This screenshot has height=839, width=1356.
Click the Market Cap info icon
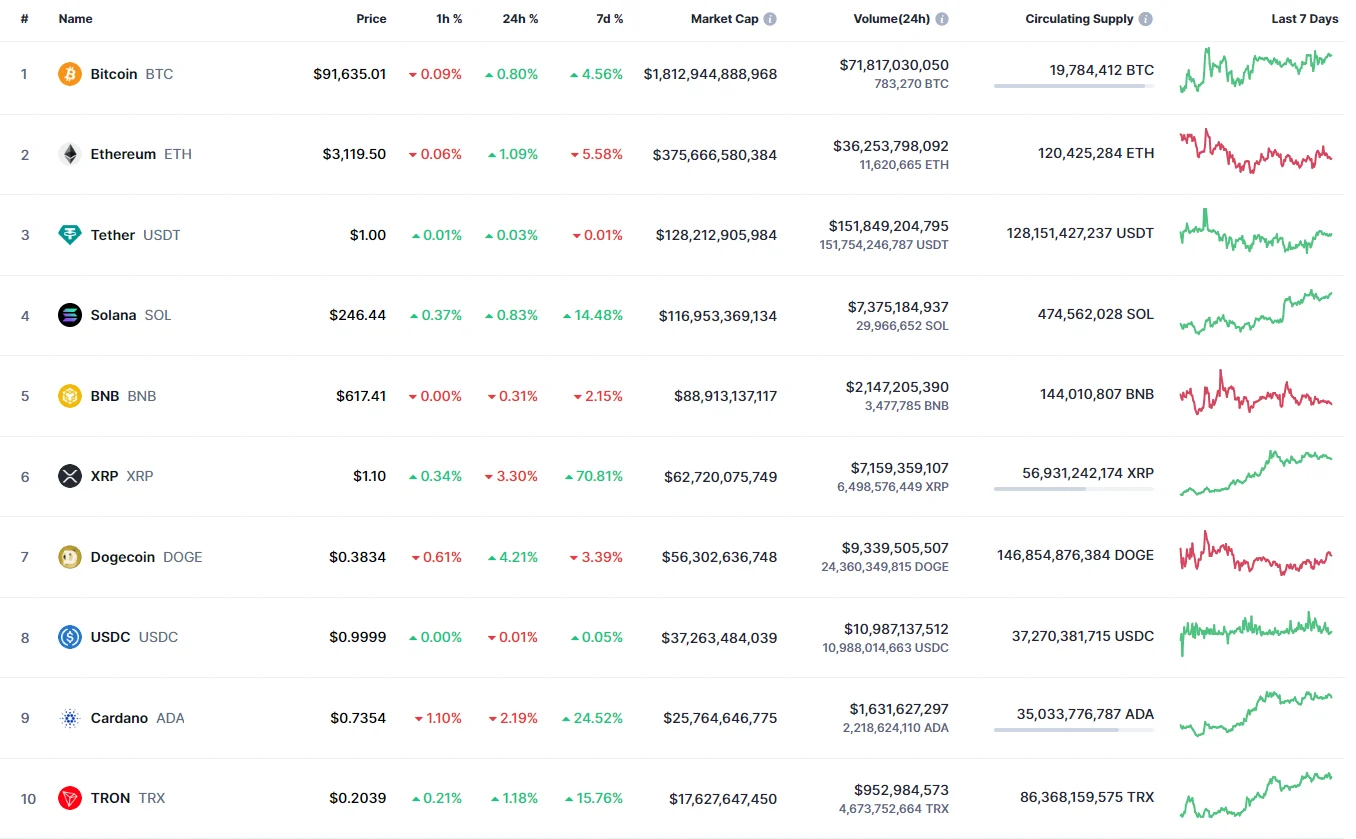point(770,19)
